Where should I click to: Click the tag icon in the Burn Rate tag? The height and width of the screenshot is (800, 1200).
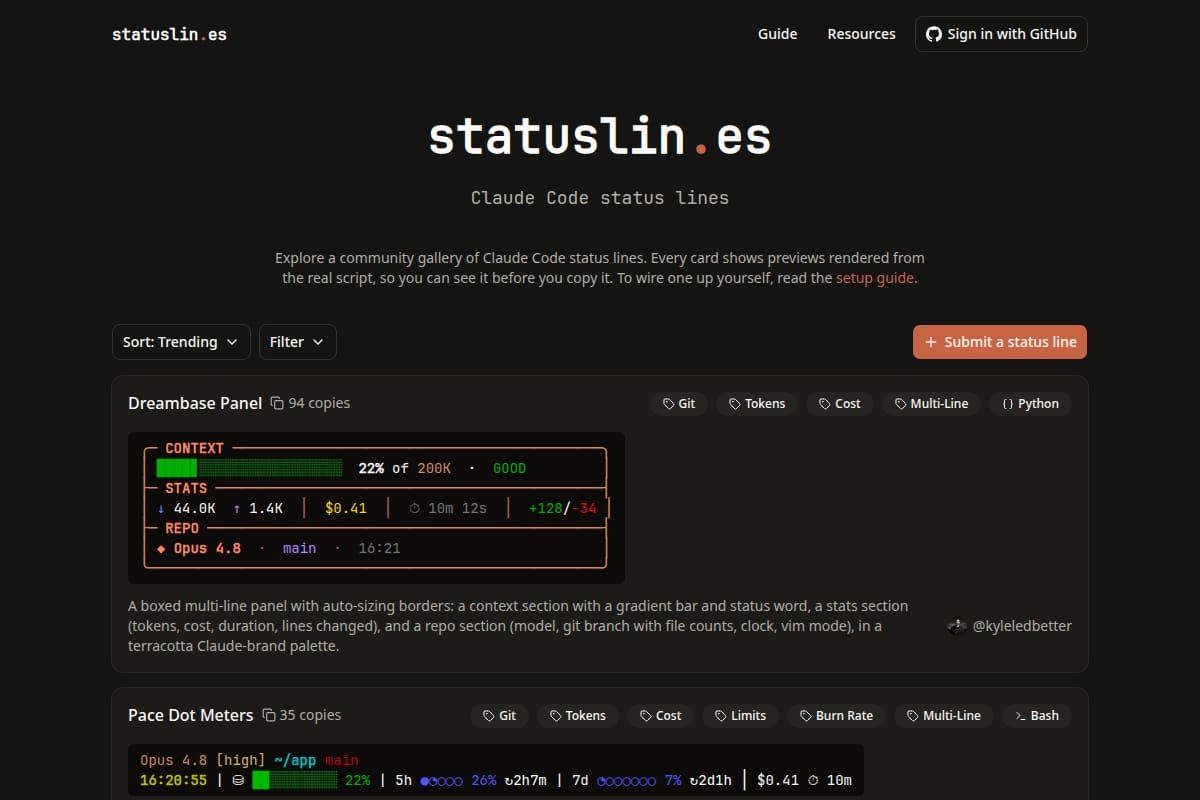805,716
